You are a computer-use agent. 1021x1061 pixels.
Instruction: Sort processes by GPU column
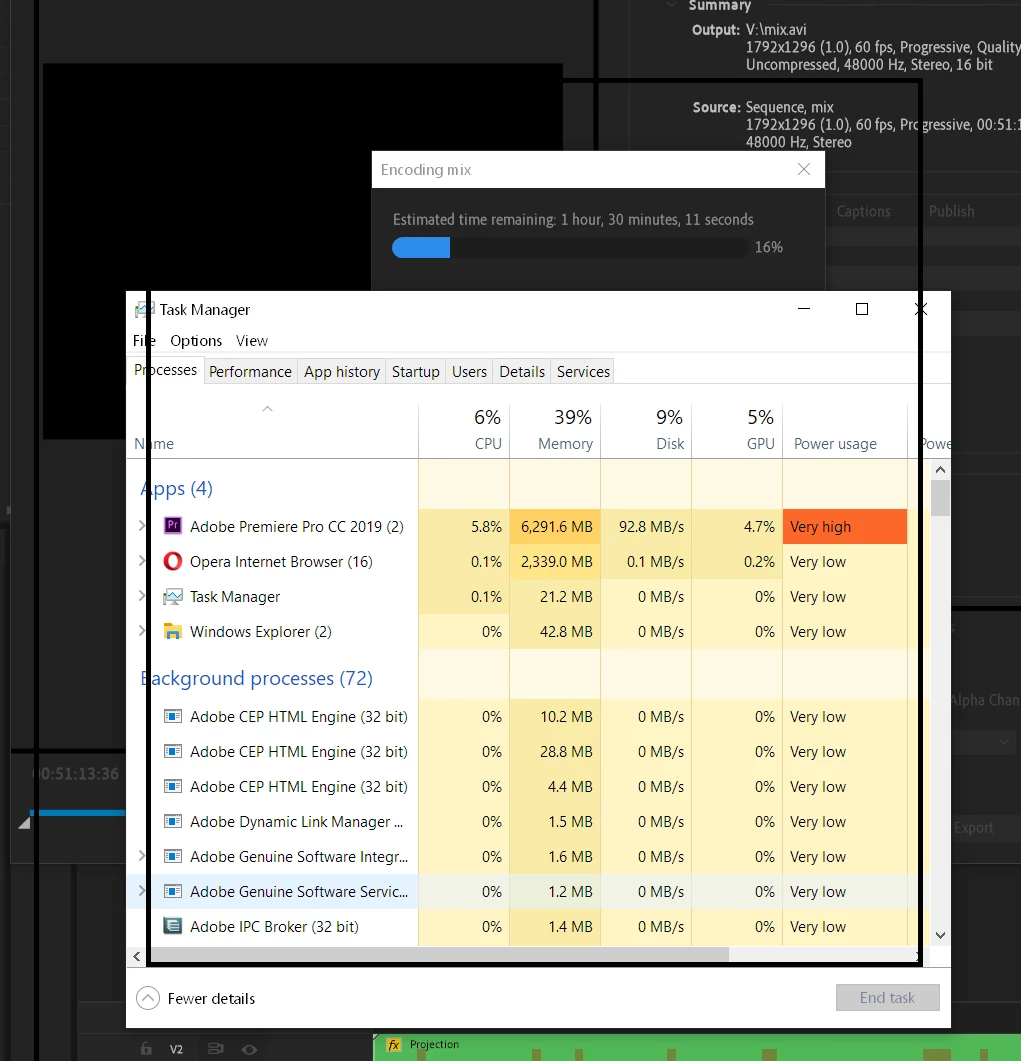737,430
